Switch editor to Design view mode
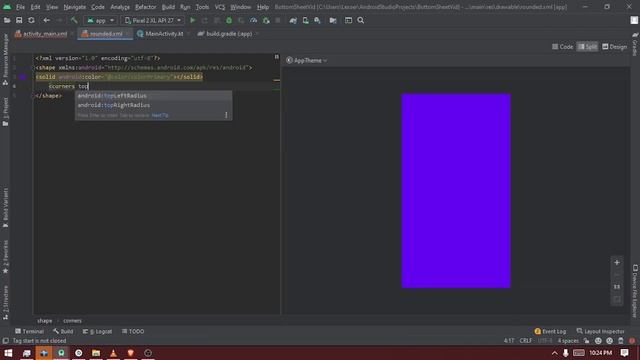This screenshot has width=640, height=360. click(614, 47)
